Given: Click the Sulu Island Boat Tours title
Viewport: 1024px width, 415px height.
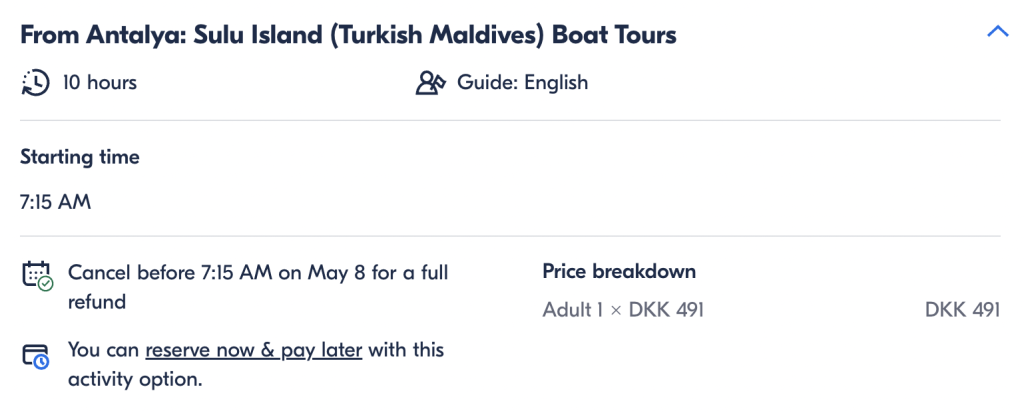Looking at the screenshot, I should 348,35.
